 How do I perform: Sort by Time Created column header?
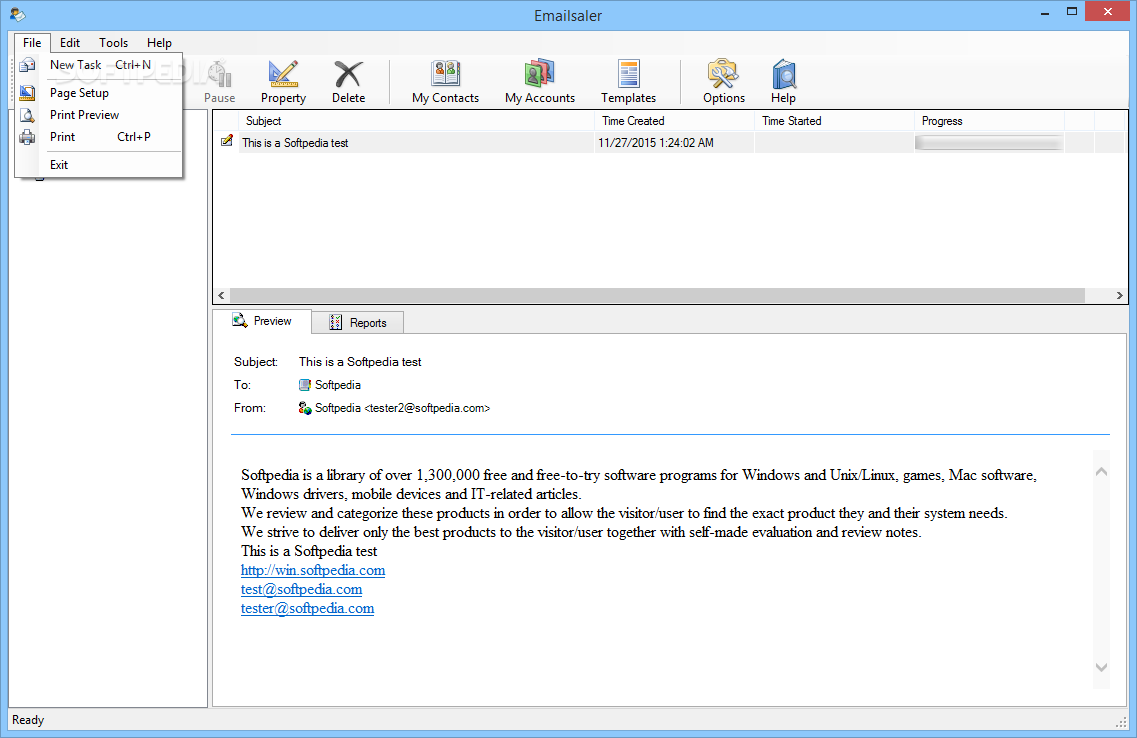coord(674,121)
